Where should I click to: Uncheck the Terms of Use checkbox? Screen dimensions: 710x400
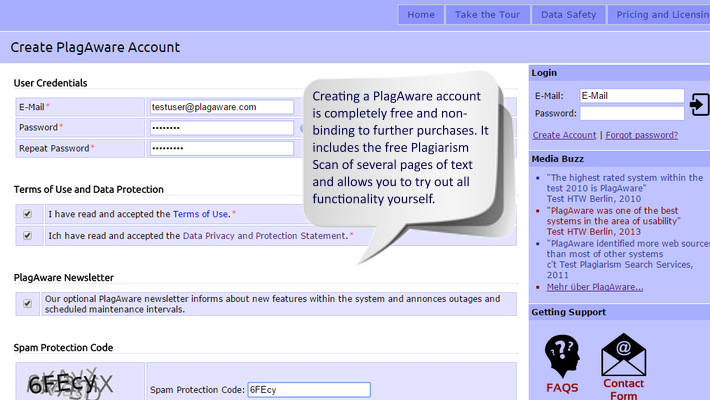coord(28,214)
